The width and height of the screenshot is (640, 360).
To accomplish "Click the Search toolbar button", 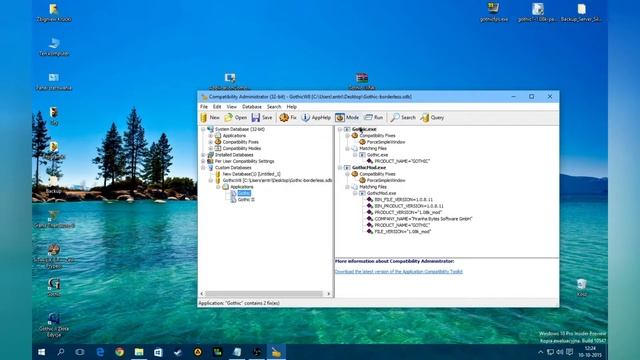I will 402,118.
